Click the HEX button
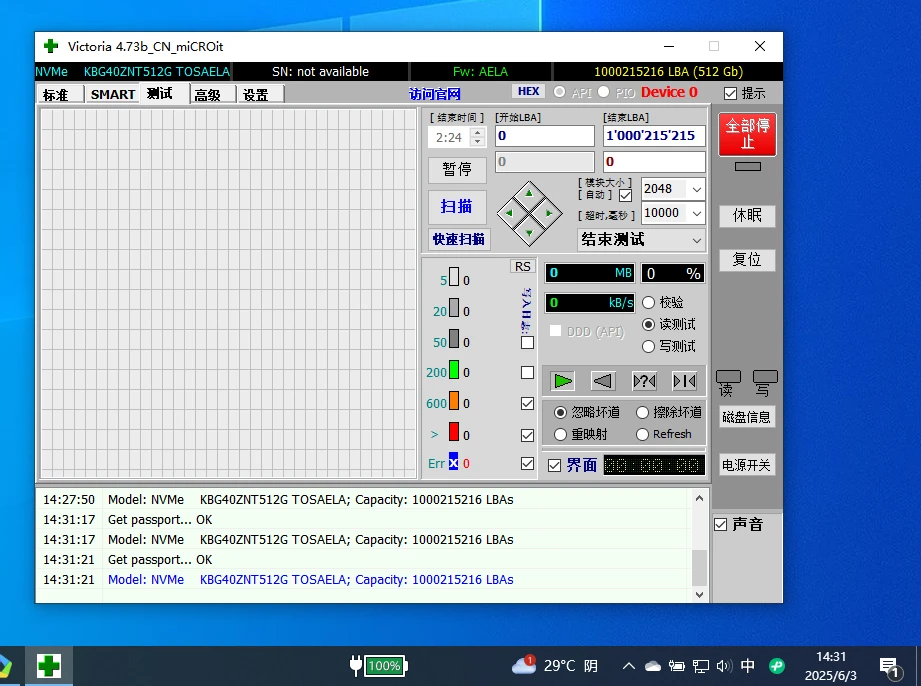 (x=528, y=91)
